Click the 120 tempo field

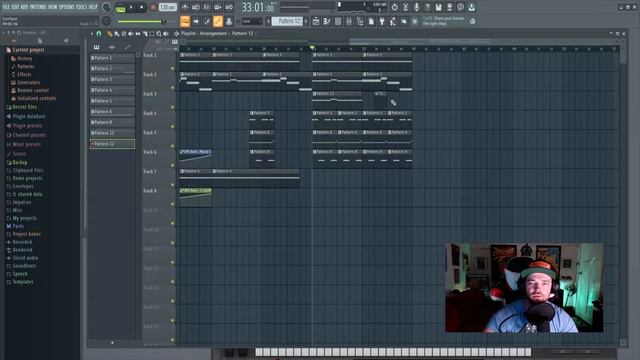(x=167, y=7)
